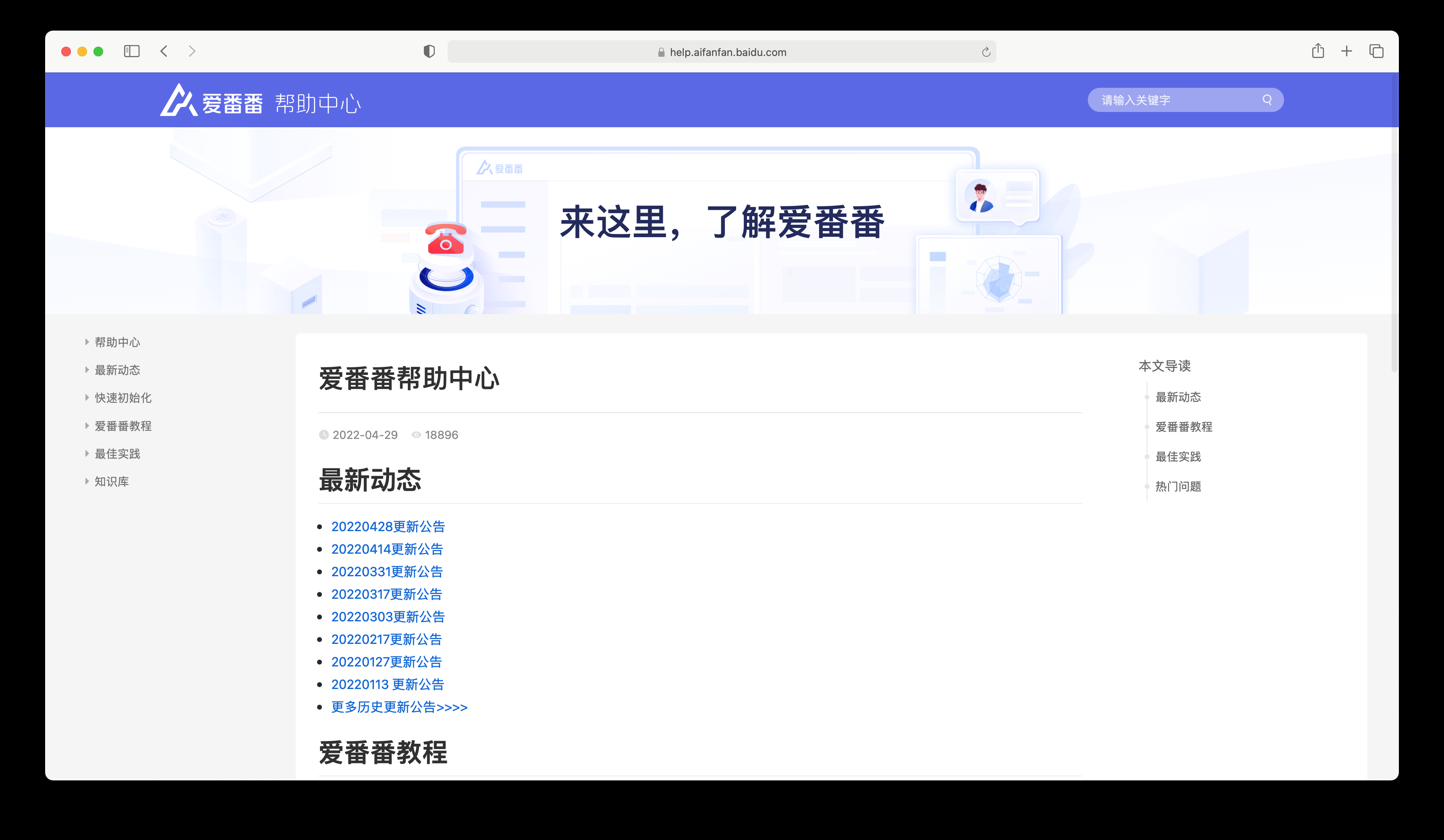Open the Share icon in the toolbar

[1318, 51]
